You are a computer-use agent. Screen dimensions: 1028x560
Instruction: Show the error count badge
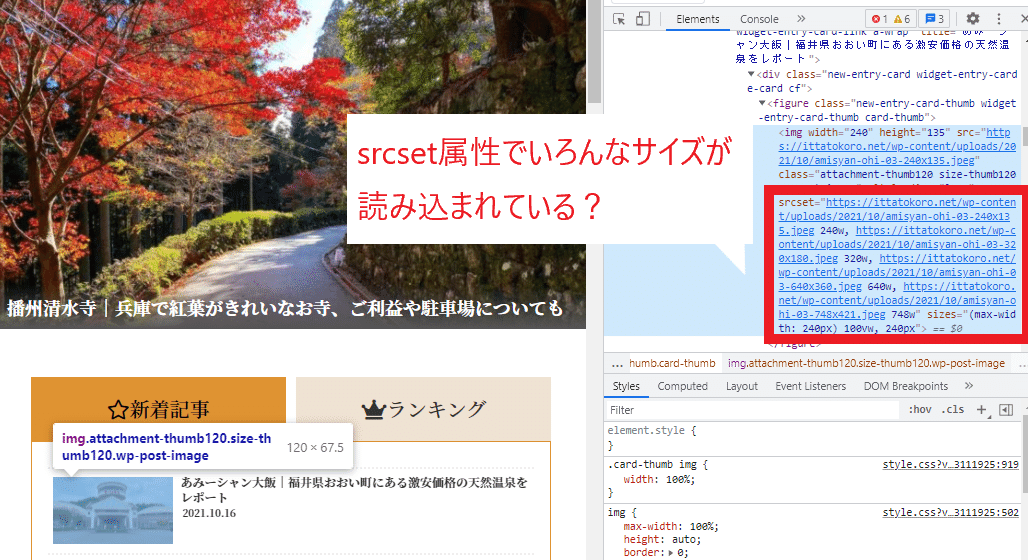(880, 19)
